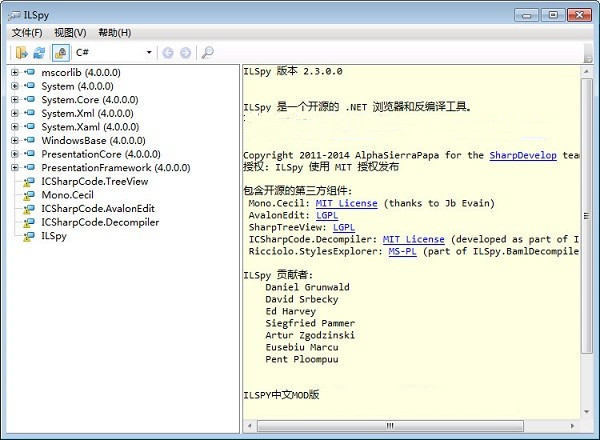Click the horizontal scrollbar thumb

(x=390, y=425)
